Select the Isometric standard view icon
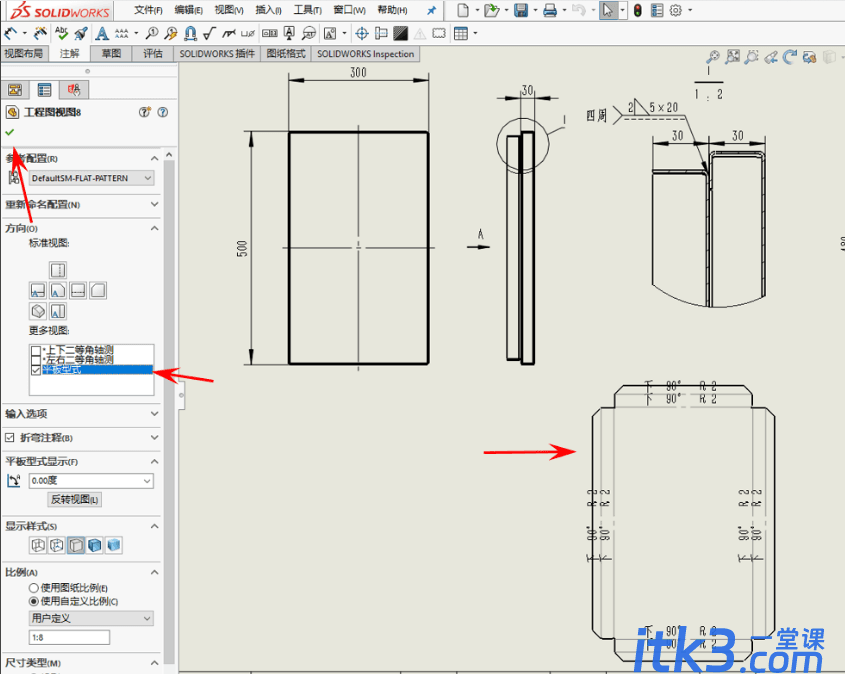Viewport: 845px width, 674px height. tap(38, 311)
